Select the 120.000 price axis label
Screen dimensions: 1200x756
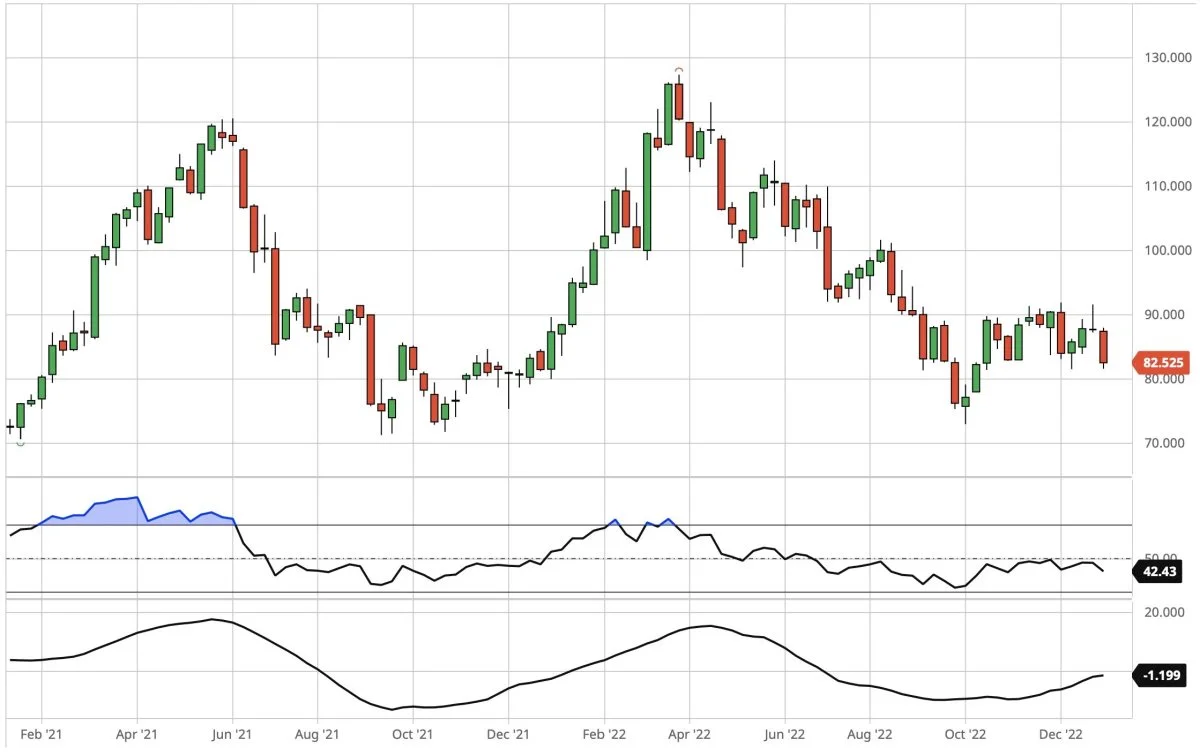coord(1166,122)
